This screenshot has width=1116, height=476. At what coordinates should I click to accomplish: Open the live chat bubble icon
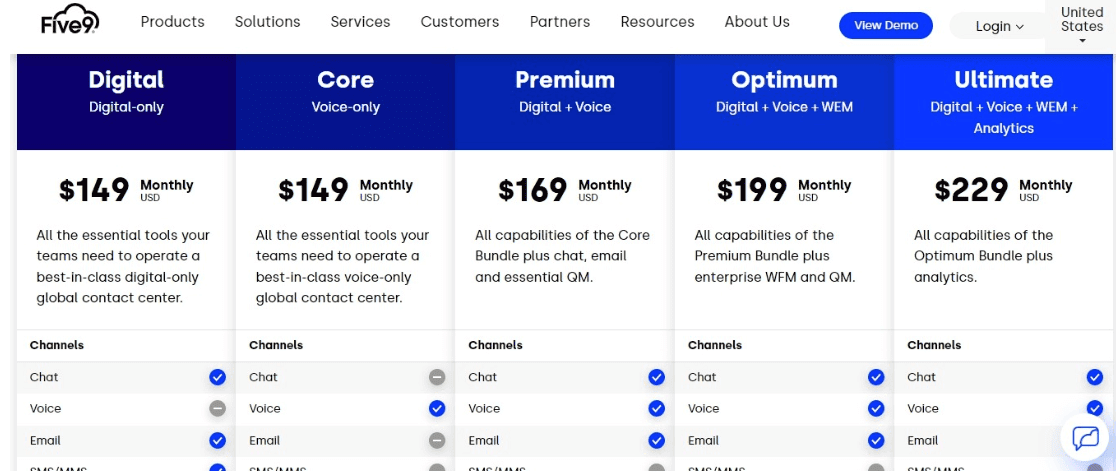1085,438
